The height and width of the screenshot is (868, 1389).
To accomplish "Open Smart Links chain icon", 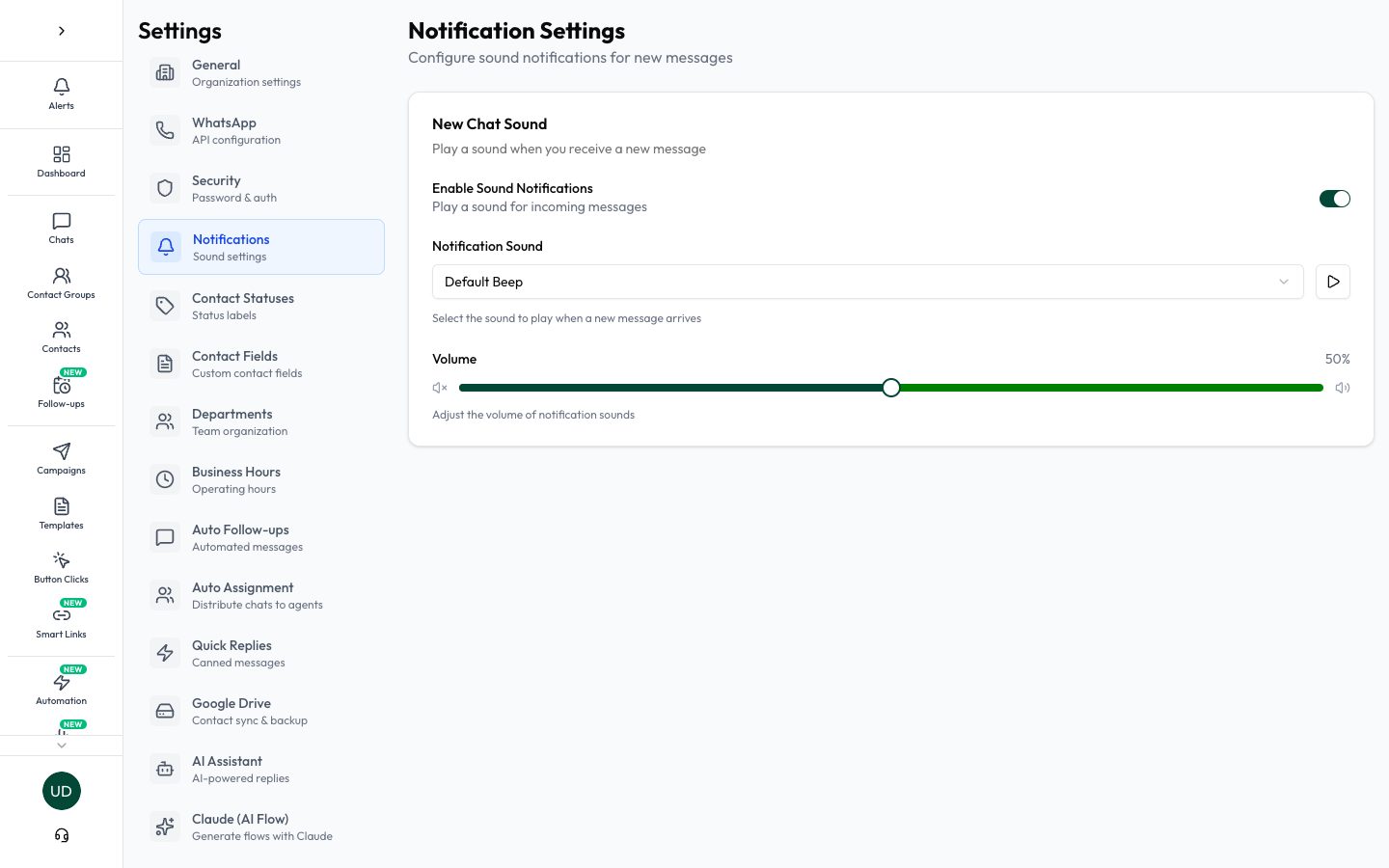I will coord(62,615).
